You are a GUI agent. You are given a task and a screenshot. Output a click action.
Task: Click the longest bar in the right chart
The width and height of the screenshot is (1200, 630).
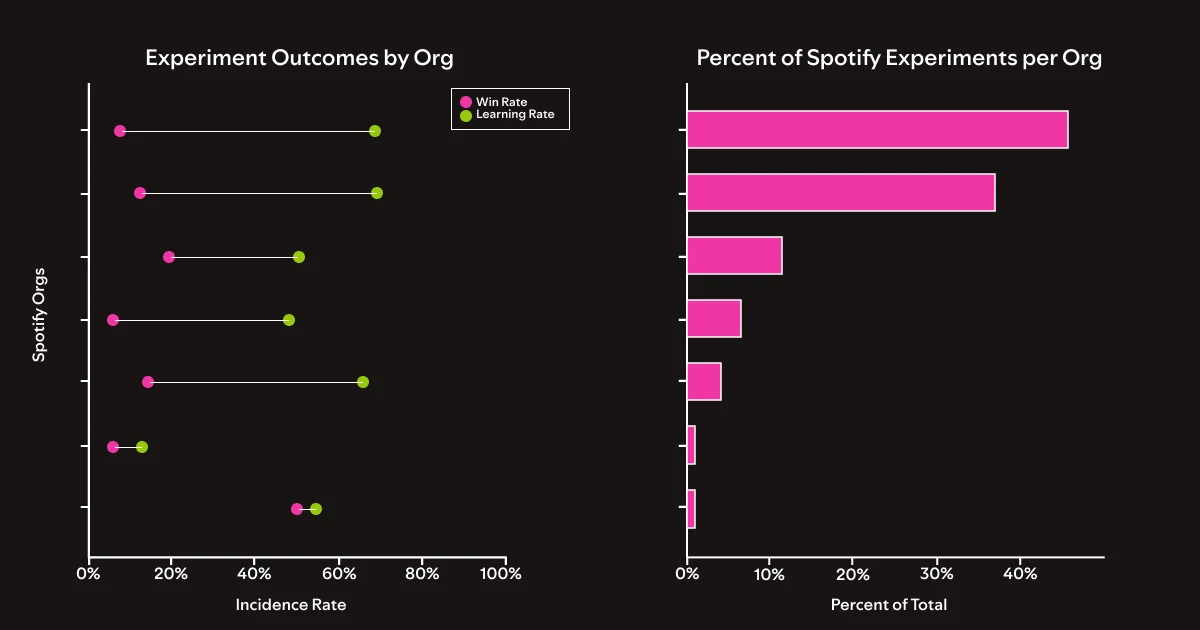[x=877, y=130]
